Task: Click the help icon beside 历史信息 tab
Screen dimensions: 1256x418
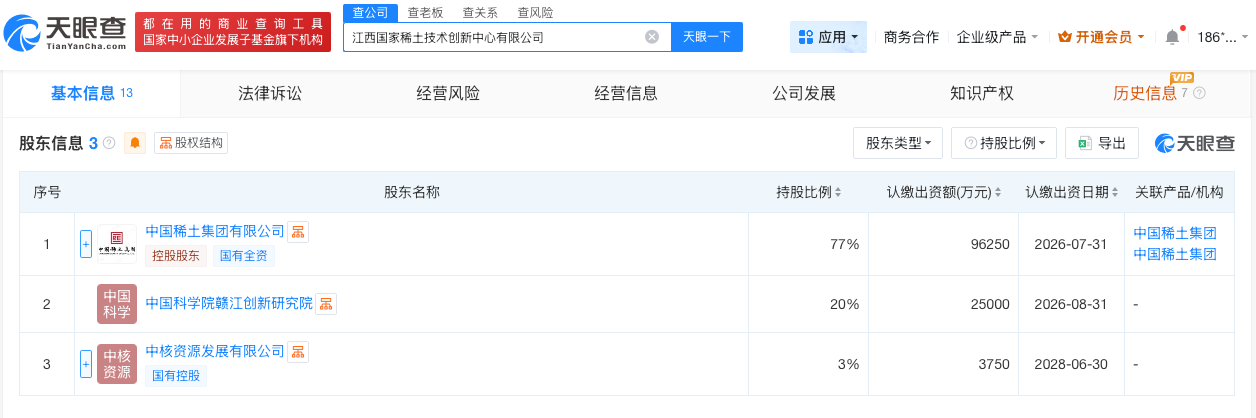Action: coord(1199,93)
